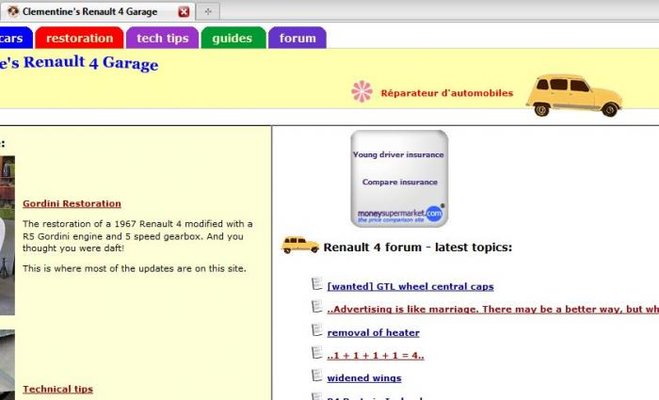Open the [wanted] GTL wheel central caps topic
The height and width of the screenshot is (400, 659).
point(410,287)
